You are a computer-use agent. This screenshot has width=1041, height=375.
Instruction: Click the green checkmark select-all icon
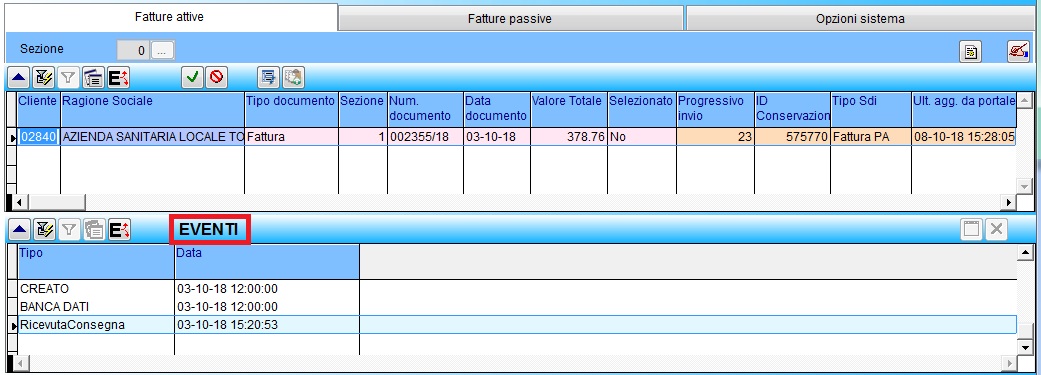193,78
